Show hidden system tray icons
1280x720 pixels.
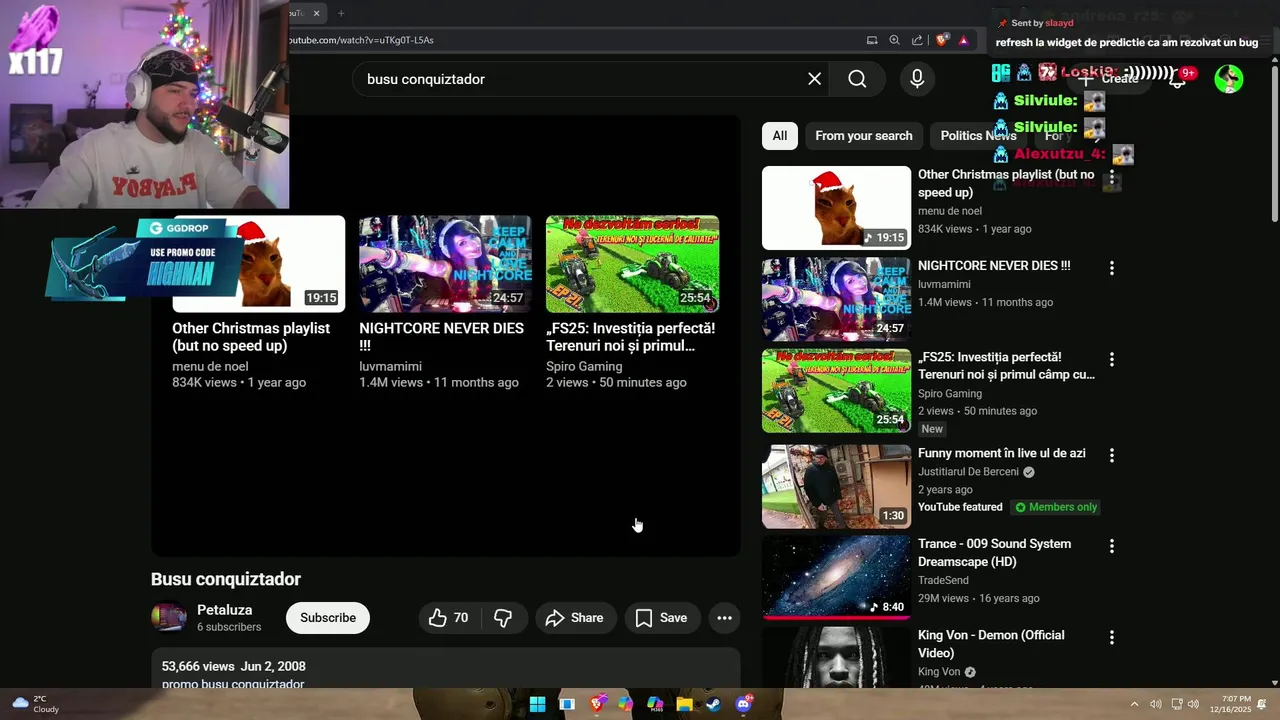click(1134, 704)
